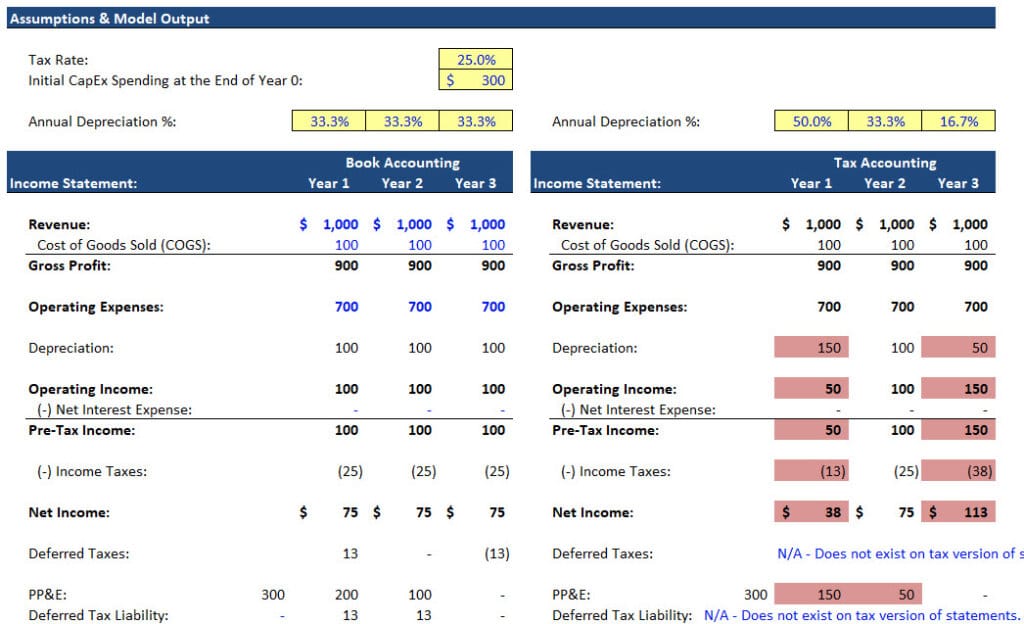Select the Tax Accounting header
The image size is (1024, 624).
coord(886,162)
